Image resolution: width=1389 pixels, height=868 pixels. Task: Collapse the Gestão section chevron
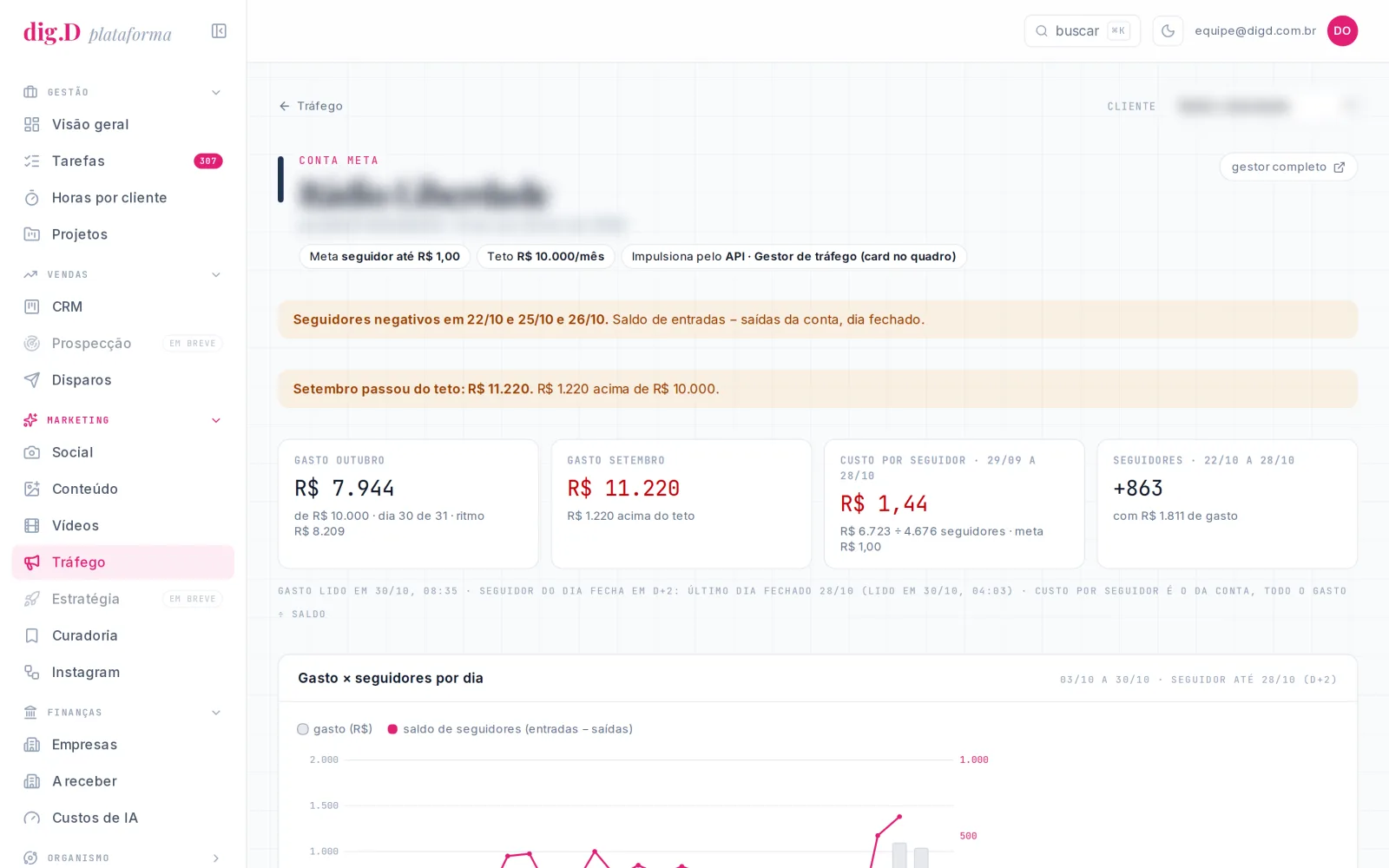tap(216, 93)
